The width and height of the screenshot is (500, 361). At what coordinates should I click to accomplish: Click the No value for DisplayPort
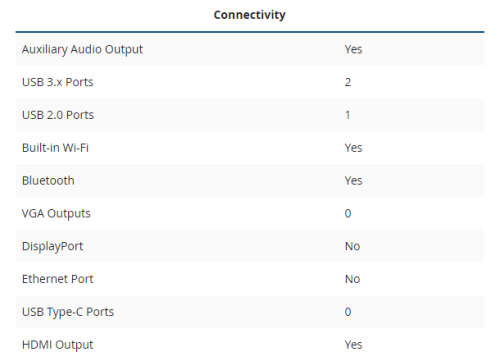pyautogui.click(x=352, y=246)
